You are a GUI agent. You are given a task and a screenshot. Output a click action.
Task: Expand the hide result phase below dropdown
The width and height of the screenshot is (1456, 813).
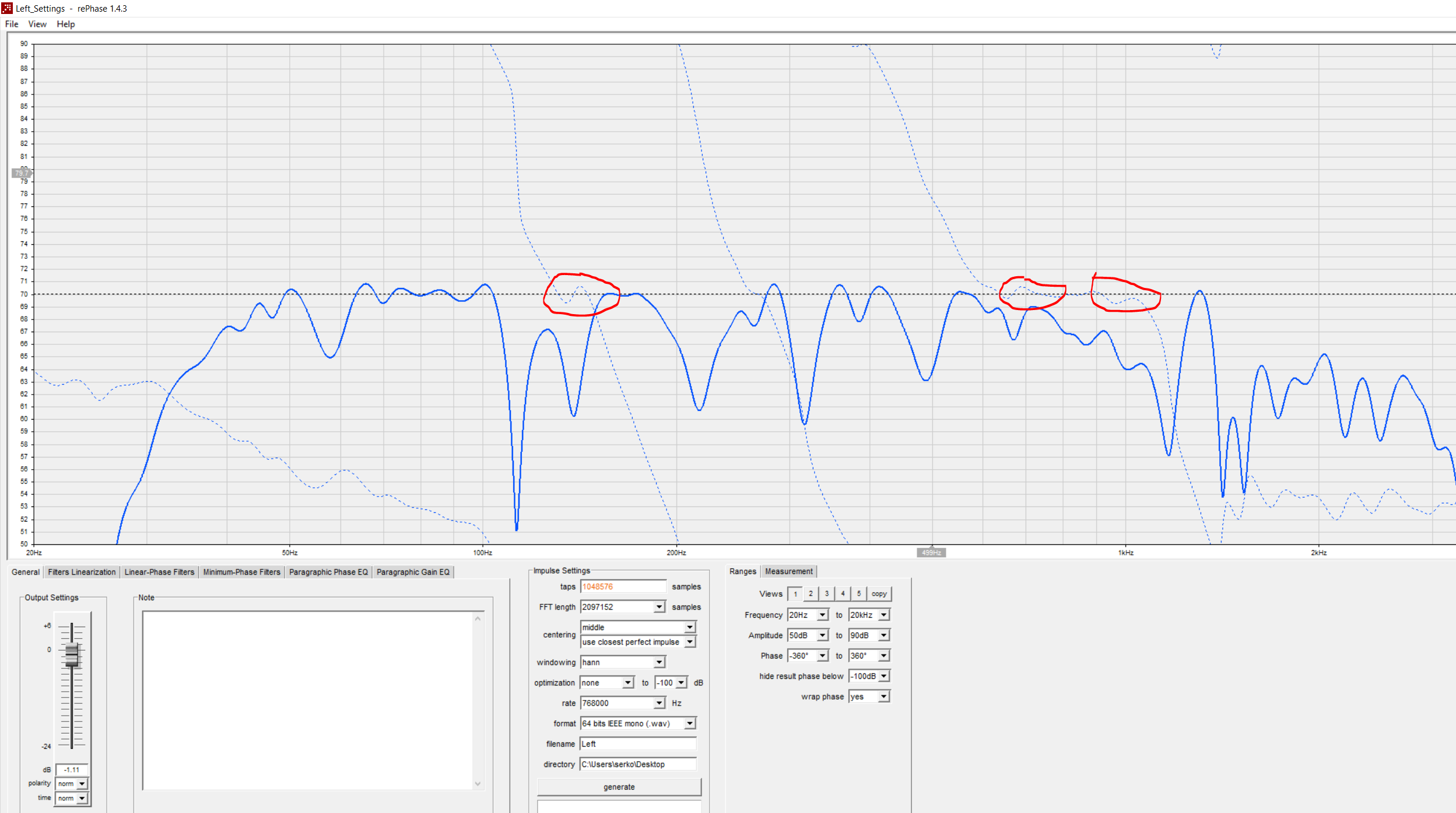(884, 676)
